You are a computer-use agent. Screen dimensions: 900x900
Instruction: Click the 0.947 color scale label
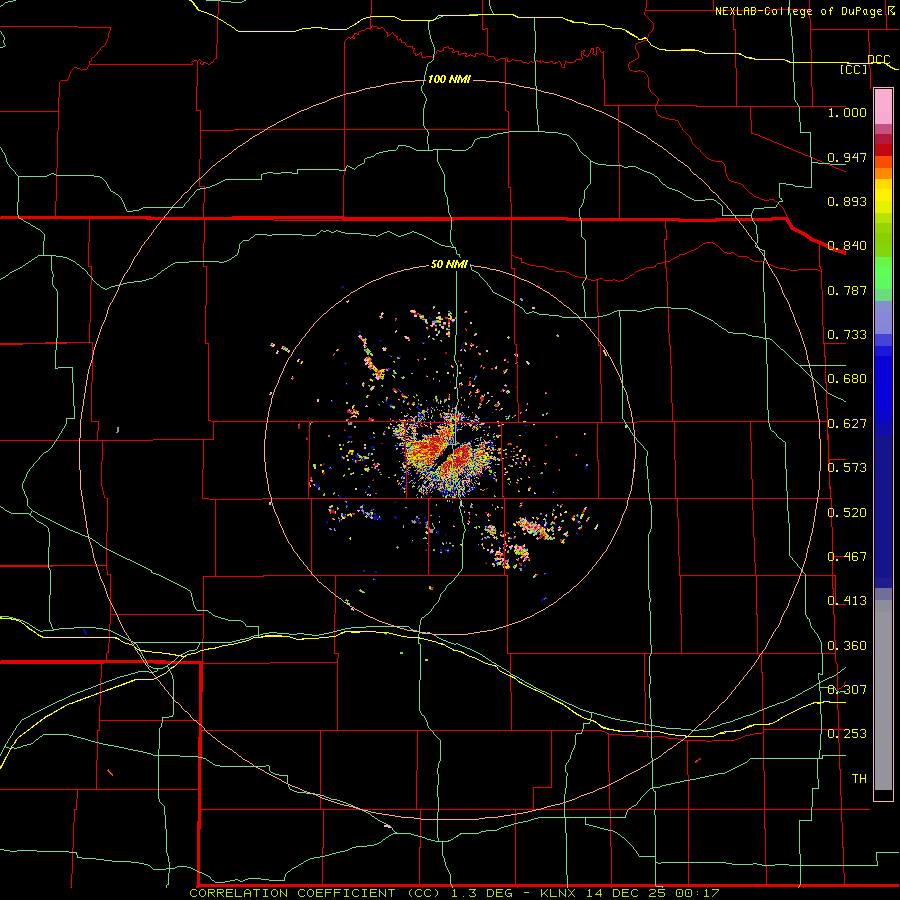(847, 157)
